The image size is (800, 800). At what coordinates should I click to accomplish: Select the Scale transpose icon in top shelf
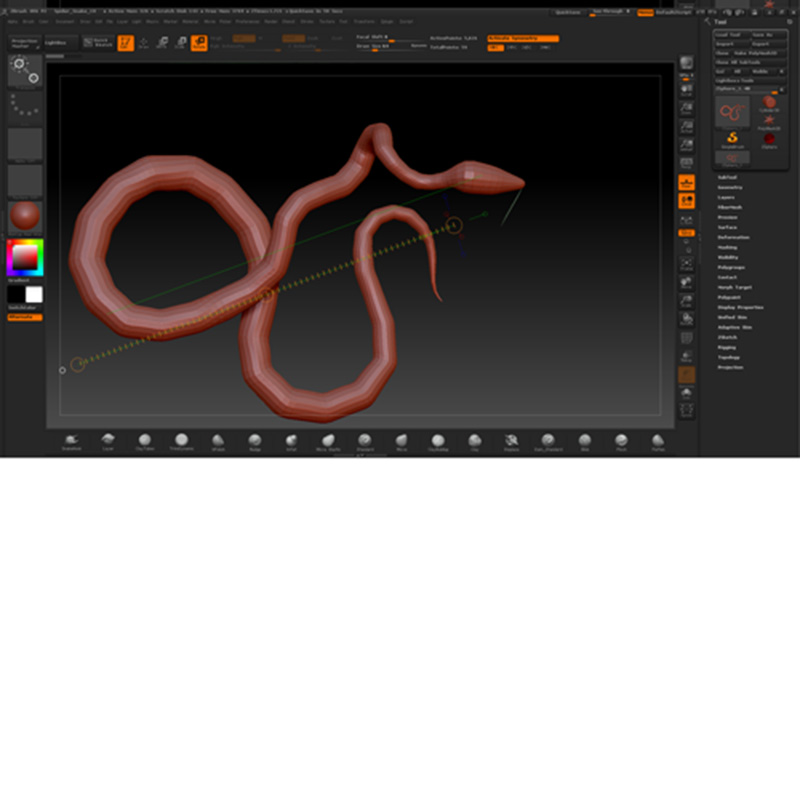click(x=181, y=43)
